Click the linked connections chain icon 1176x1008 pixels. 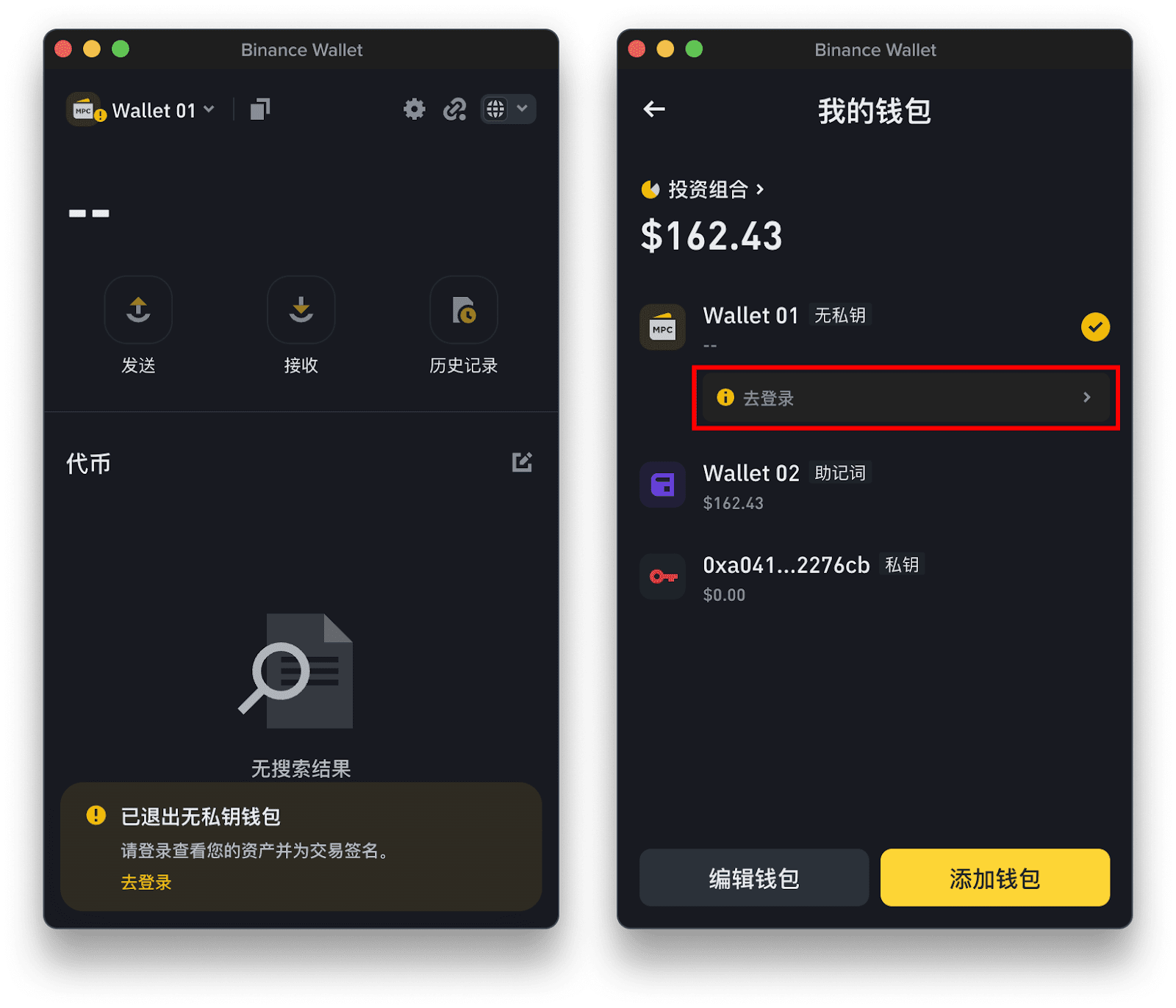pyautogui.click(x=455, y=109)
